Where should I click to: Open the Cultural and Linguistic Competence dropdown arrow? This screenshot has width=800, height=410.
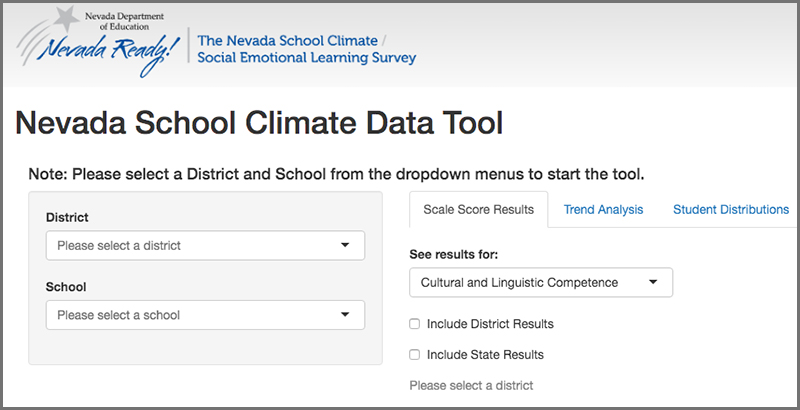(653, 282)
